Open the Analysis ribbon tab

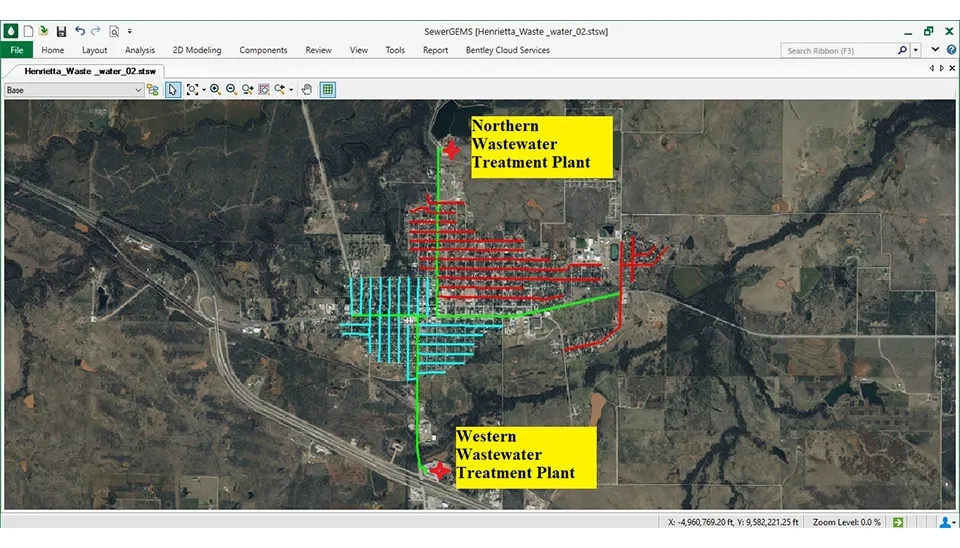tap(140, 50)
